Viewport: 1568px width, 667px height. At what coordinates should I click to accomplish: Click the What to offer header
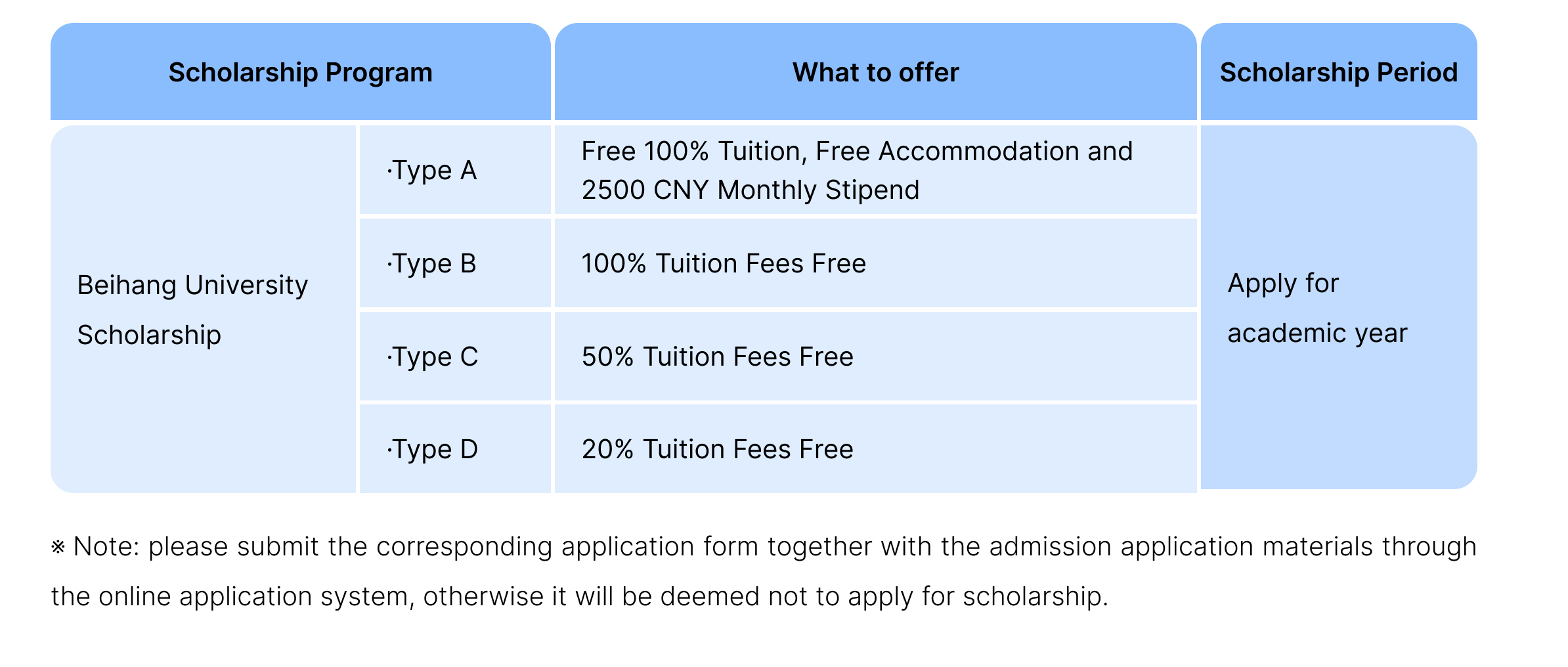pyautogui.click(x=875, y=72)
